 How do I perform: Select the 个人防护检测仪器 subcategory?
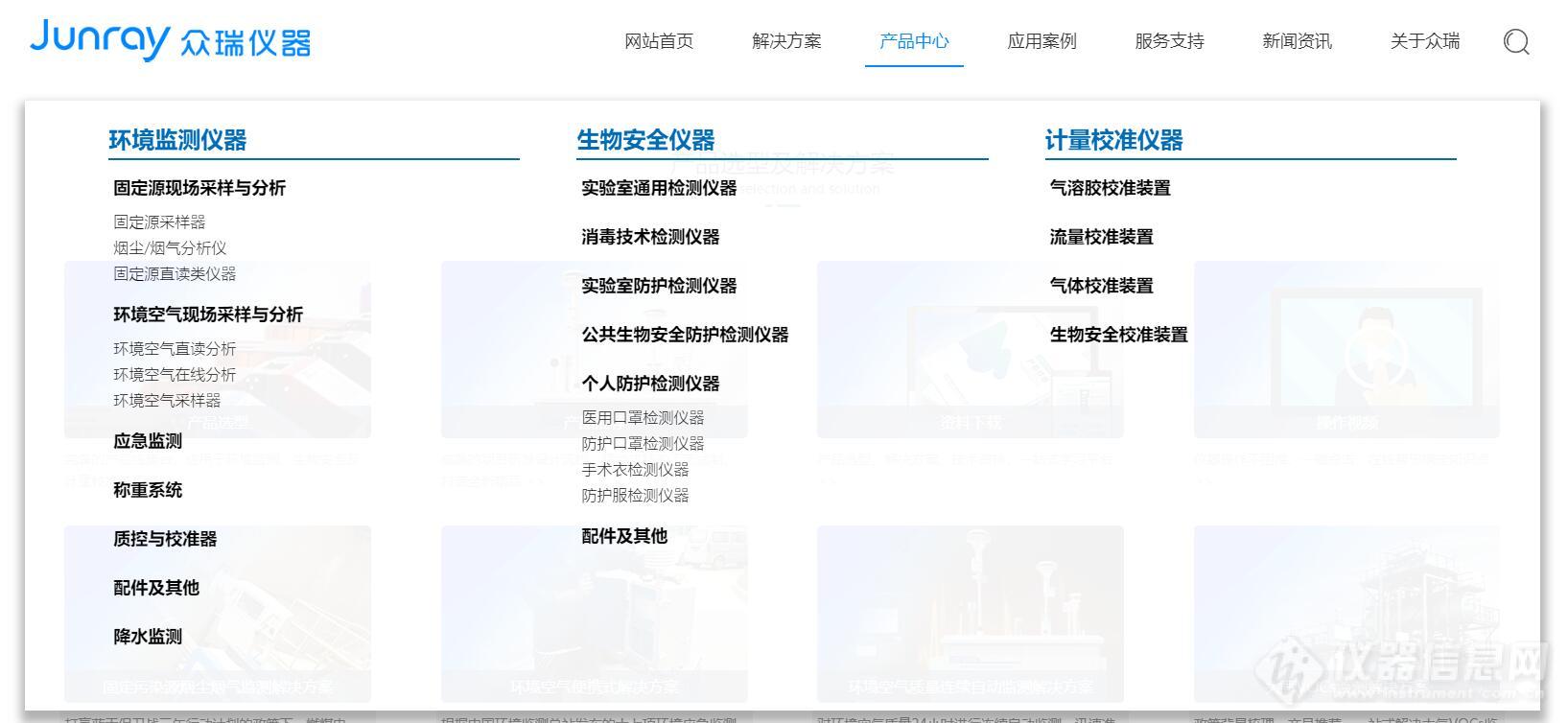pyautogui.click(x=650, y=384)
